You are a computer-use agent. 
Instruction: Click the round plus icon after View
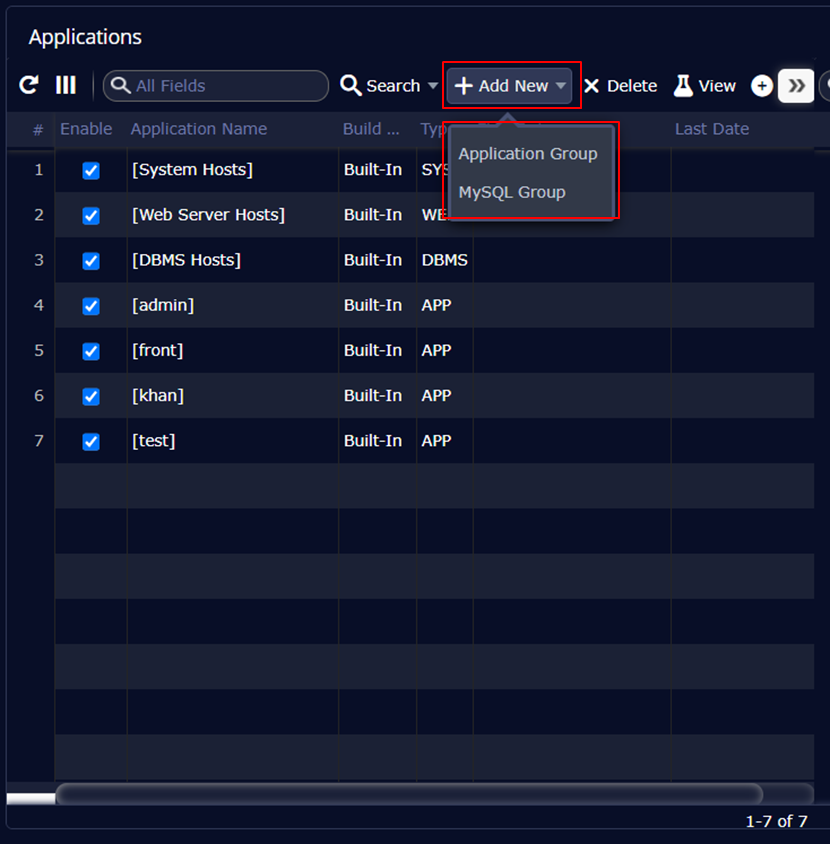[762, 86]
